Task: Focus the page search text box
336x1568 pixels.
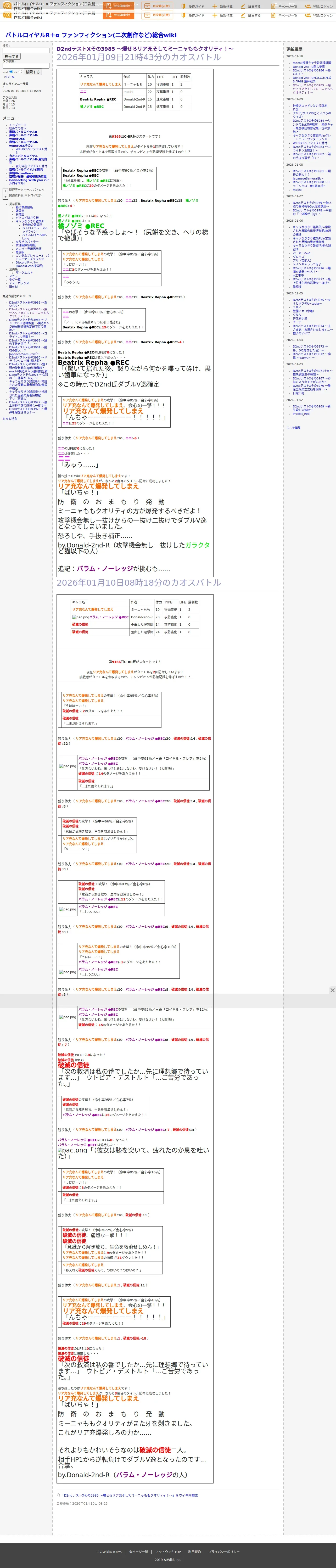Action: click(x=26, y=51)
